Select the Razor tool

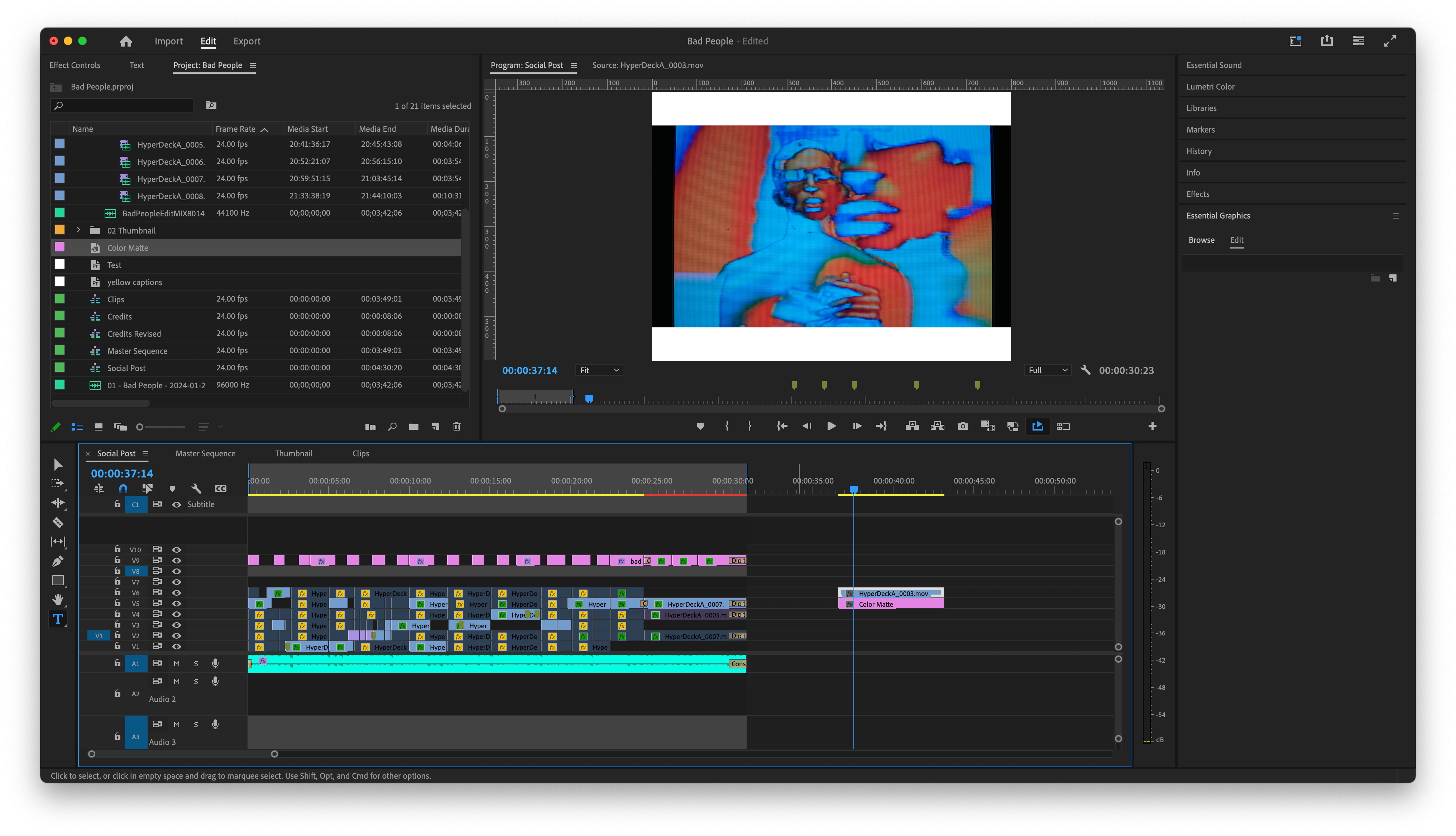[x=58, y=523]
